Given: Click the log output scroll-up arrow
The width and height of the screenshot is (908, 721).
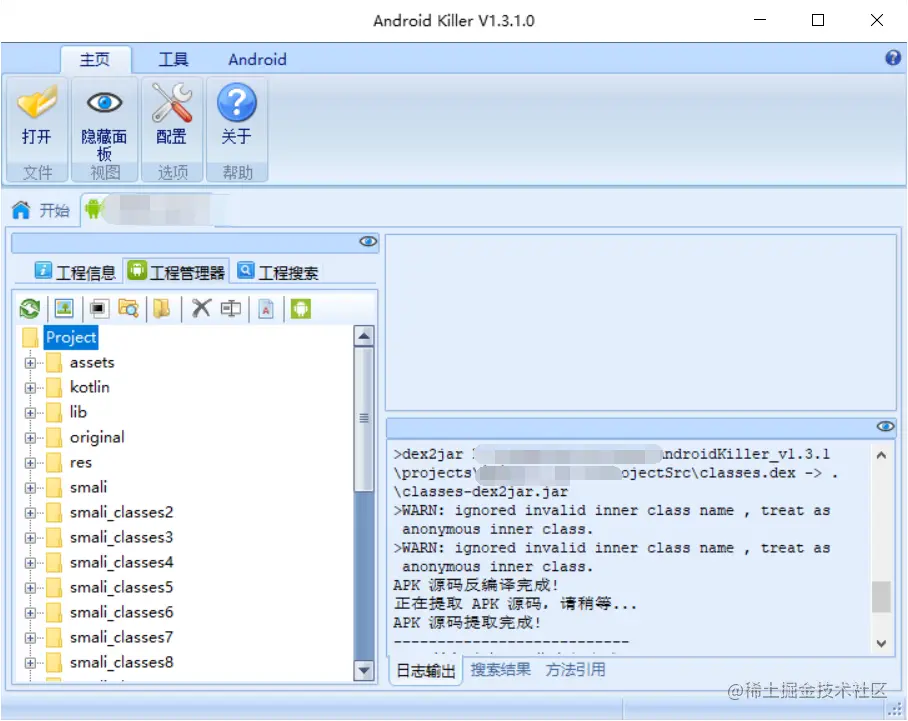Looking at the screenshot, I should point(881,455).
